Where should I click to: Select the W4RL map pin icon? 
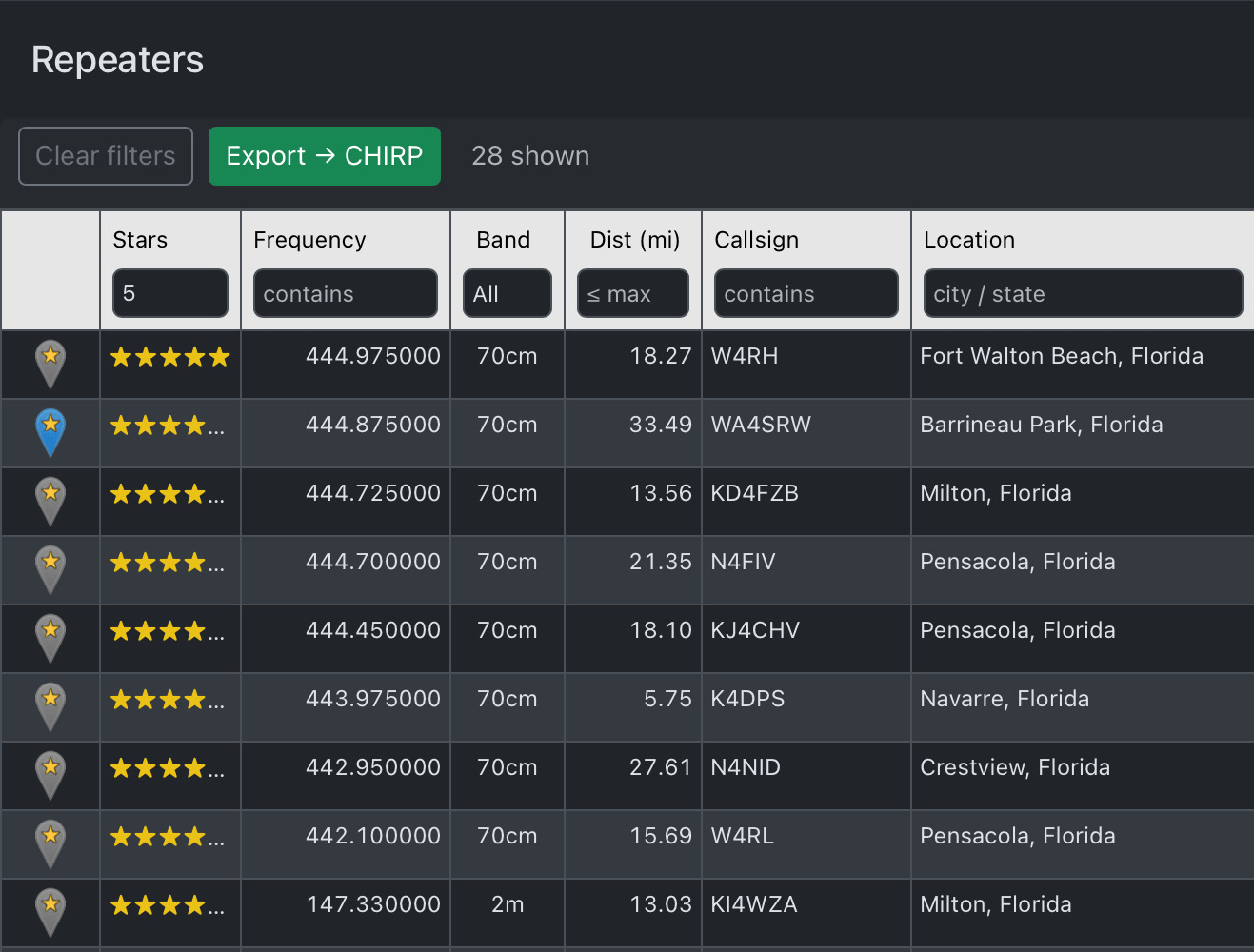[x=50, y=843]
